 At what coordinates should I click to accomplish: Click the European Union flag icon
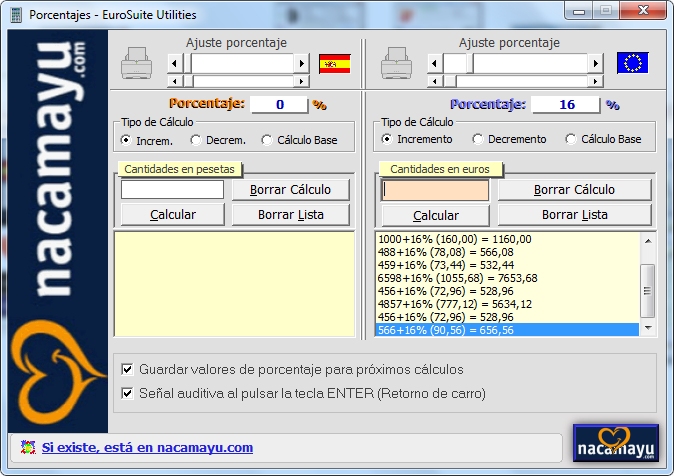click(x=632, y=63)
